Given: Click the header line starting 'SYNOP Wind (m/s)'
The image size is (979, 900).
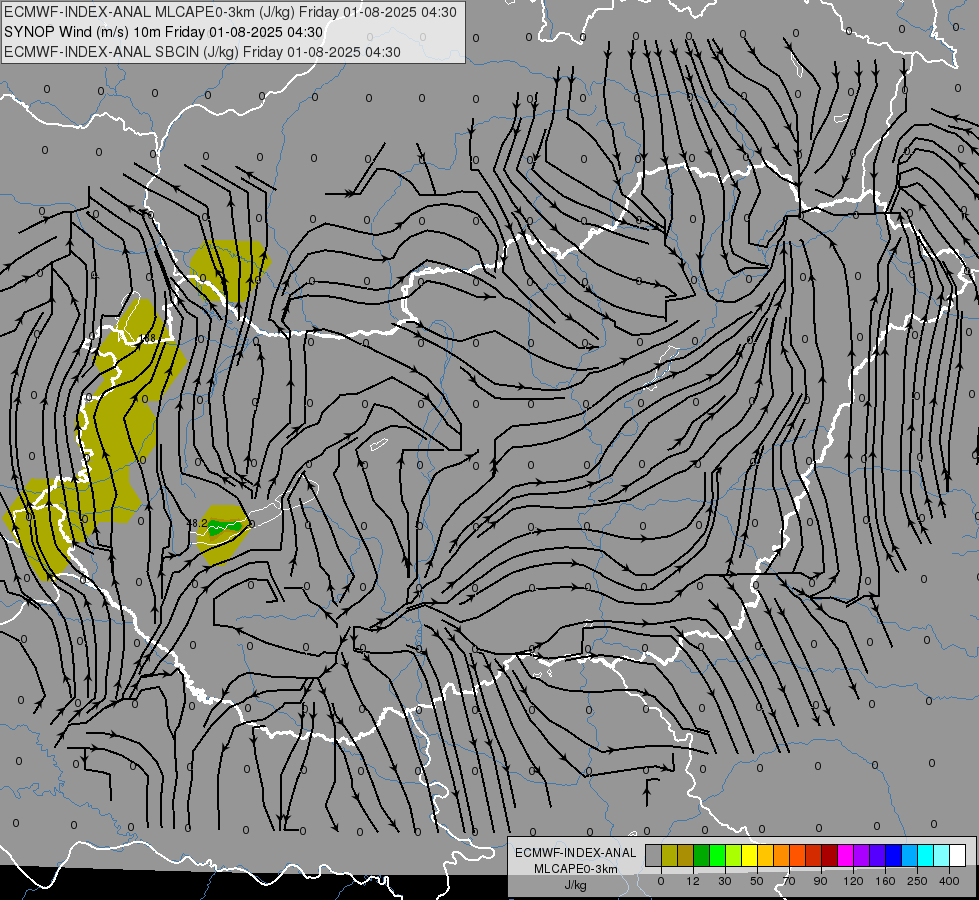Looking at the screenshot, I should (164, 32).
